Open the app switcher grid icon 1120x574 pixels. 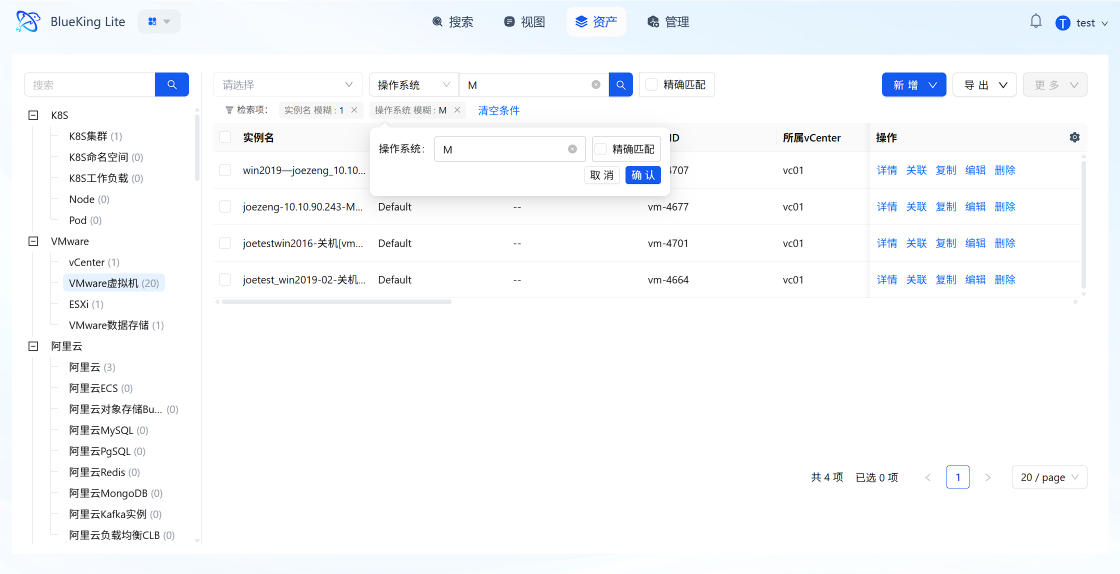click(152, 21)
